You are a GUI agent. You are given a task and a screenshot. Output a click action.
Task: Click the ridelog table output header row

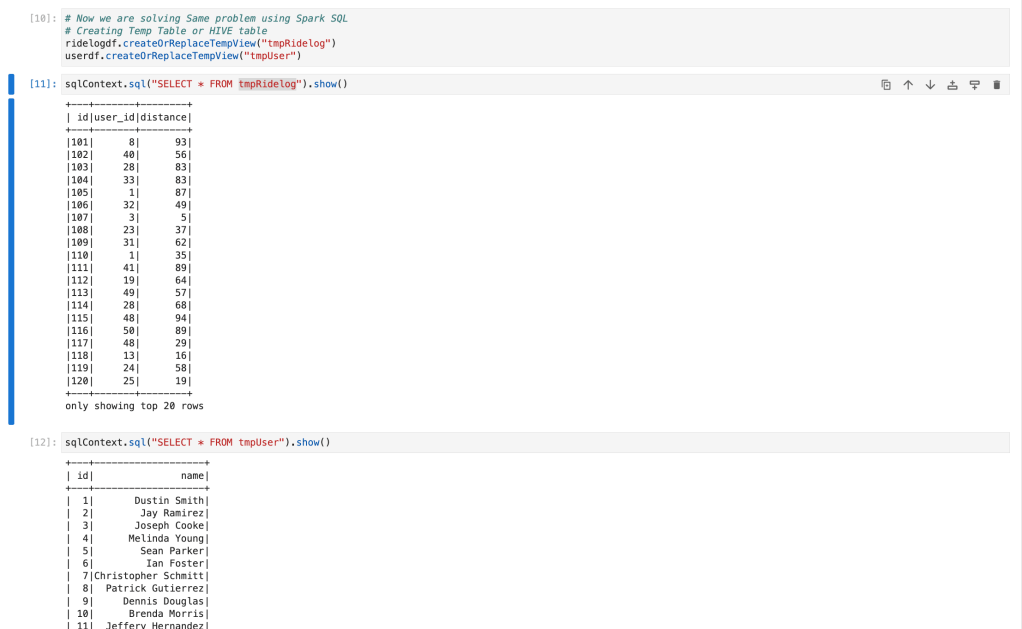click(x=128, y=117)
